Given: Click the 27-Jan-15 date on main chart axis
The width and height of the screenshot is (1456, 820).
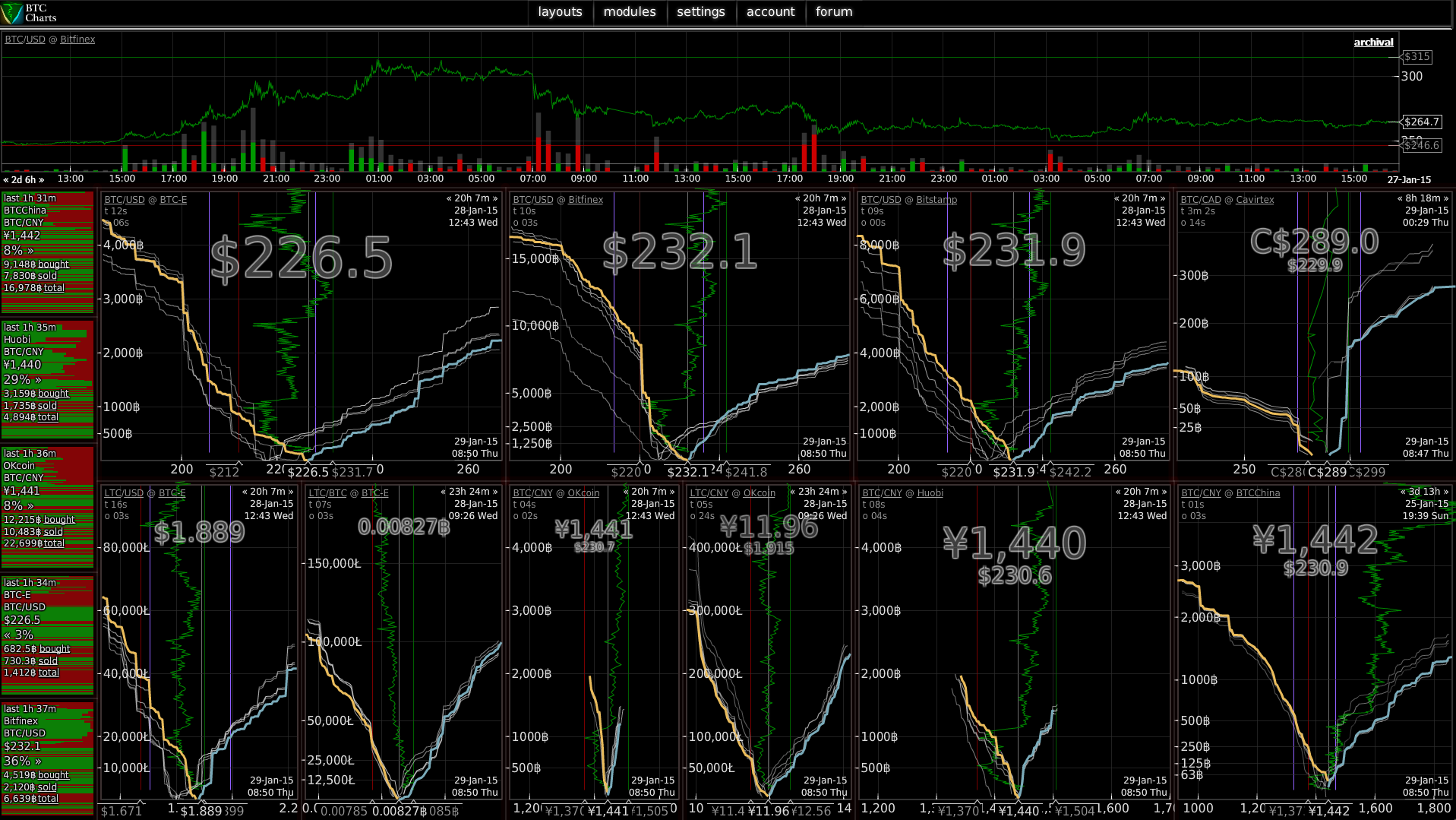Looking at the screenshot, I should [1409, 180].
